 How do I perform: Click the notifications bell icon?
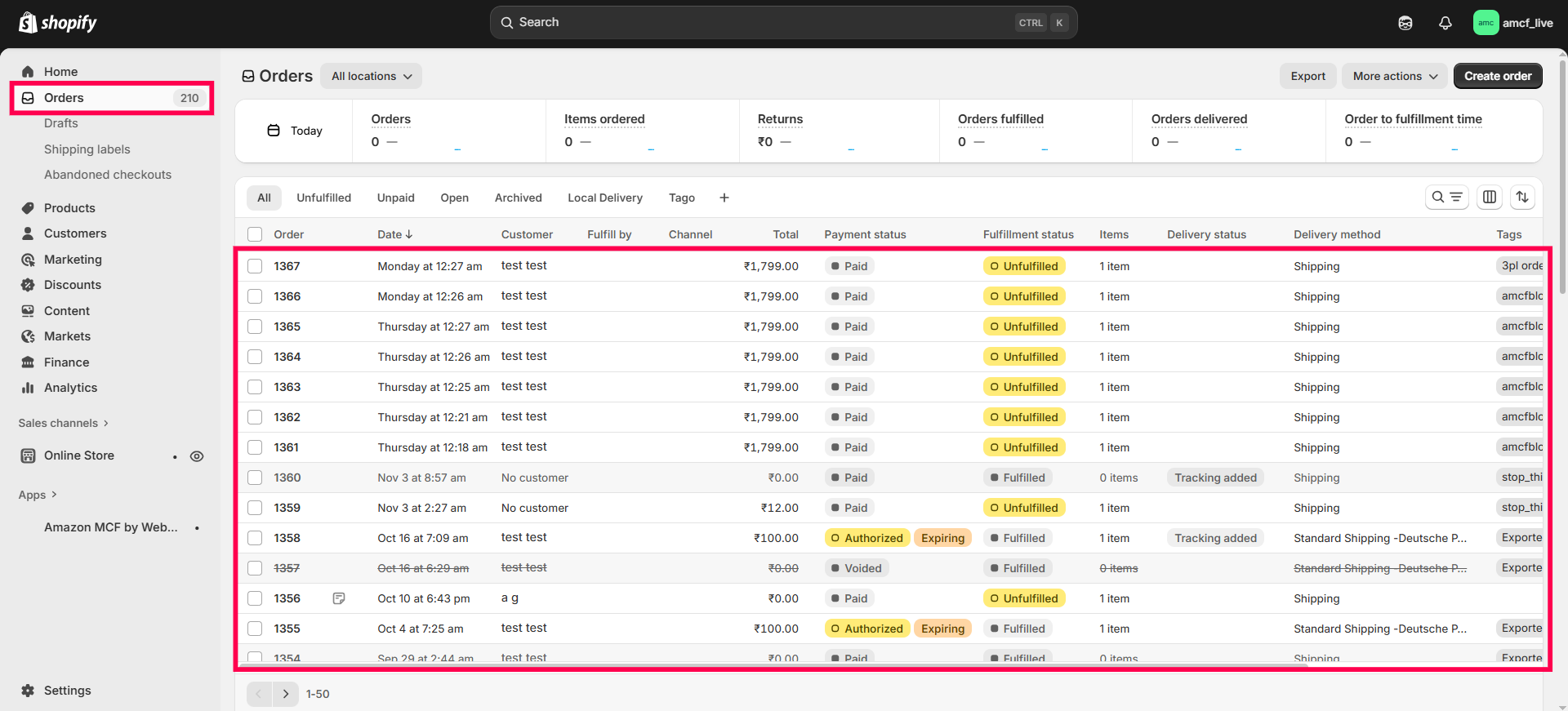pyautogui.click(x=1445, y=23)
